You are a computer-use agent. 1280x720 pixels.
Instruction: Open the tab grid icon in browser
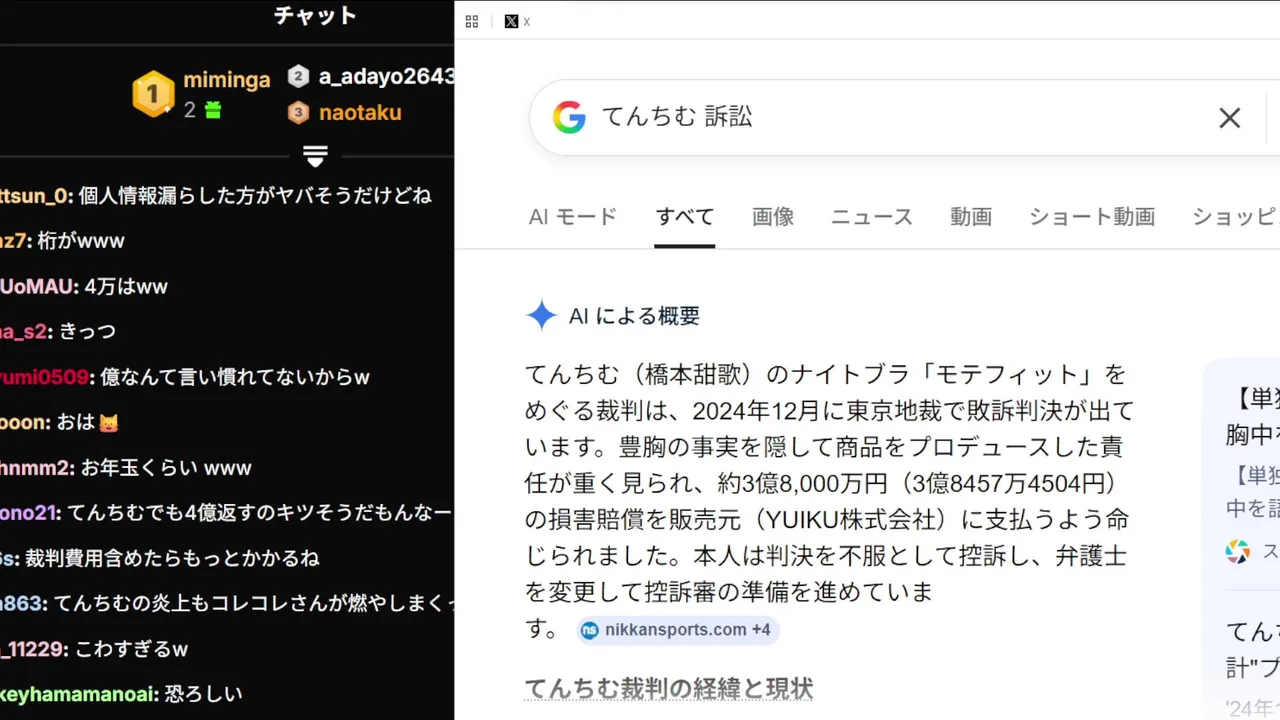pos(472,21)
